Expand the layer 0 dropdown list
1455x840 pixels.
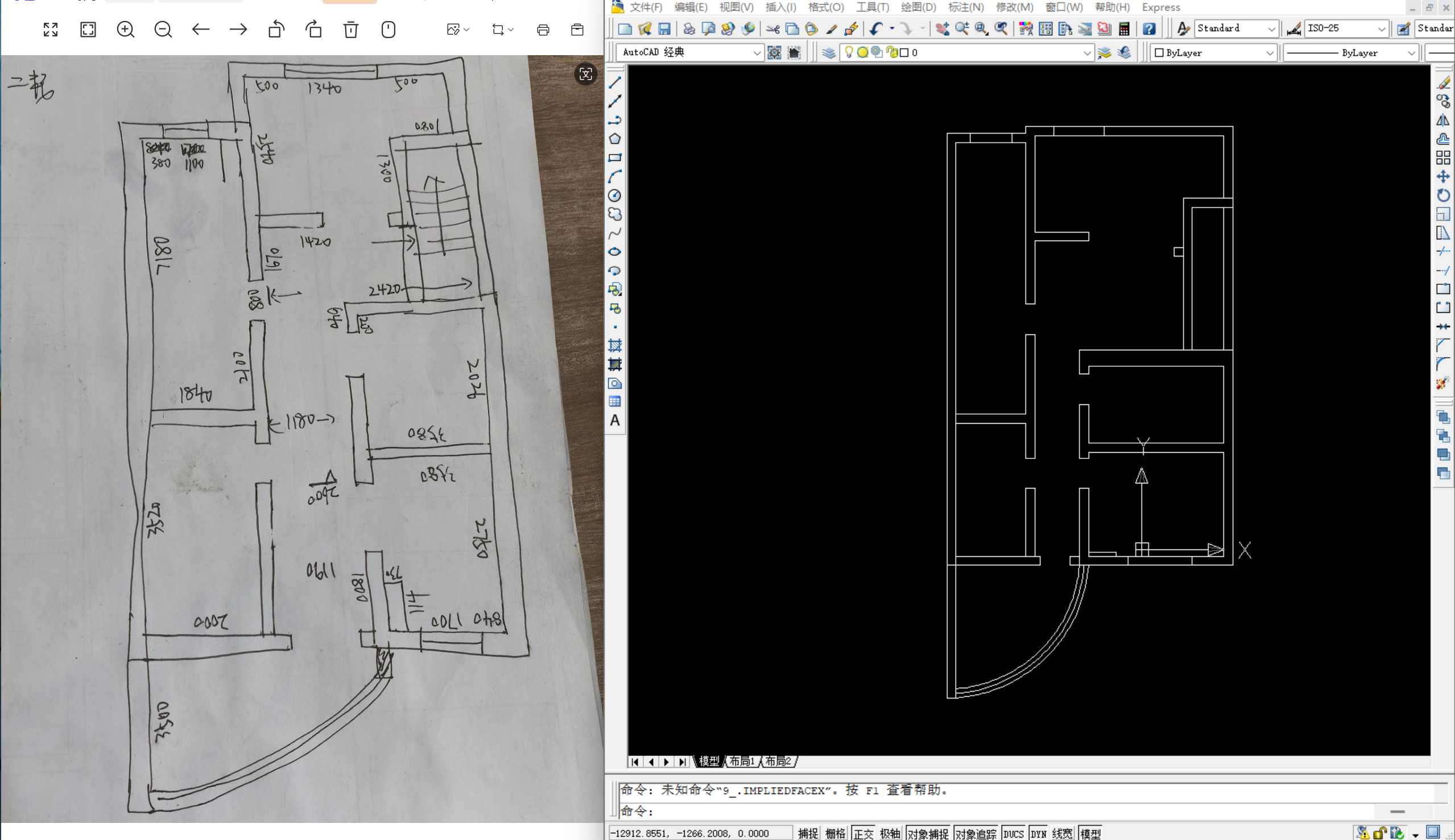point(1086,52)
